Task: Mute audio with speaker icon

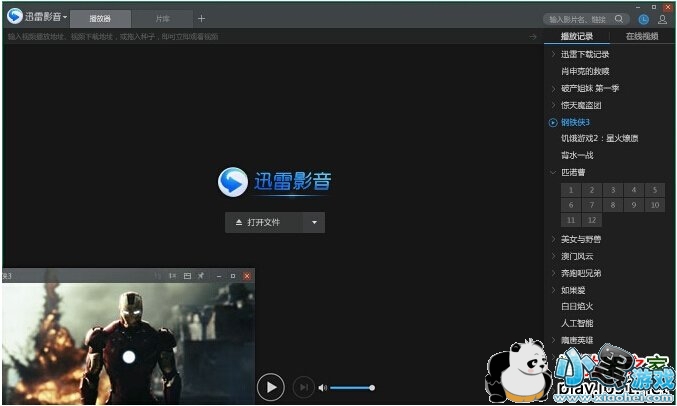Action: click(322, 388)
